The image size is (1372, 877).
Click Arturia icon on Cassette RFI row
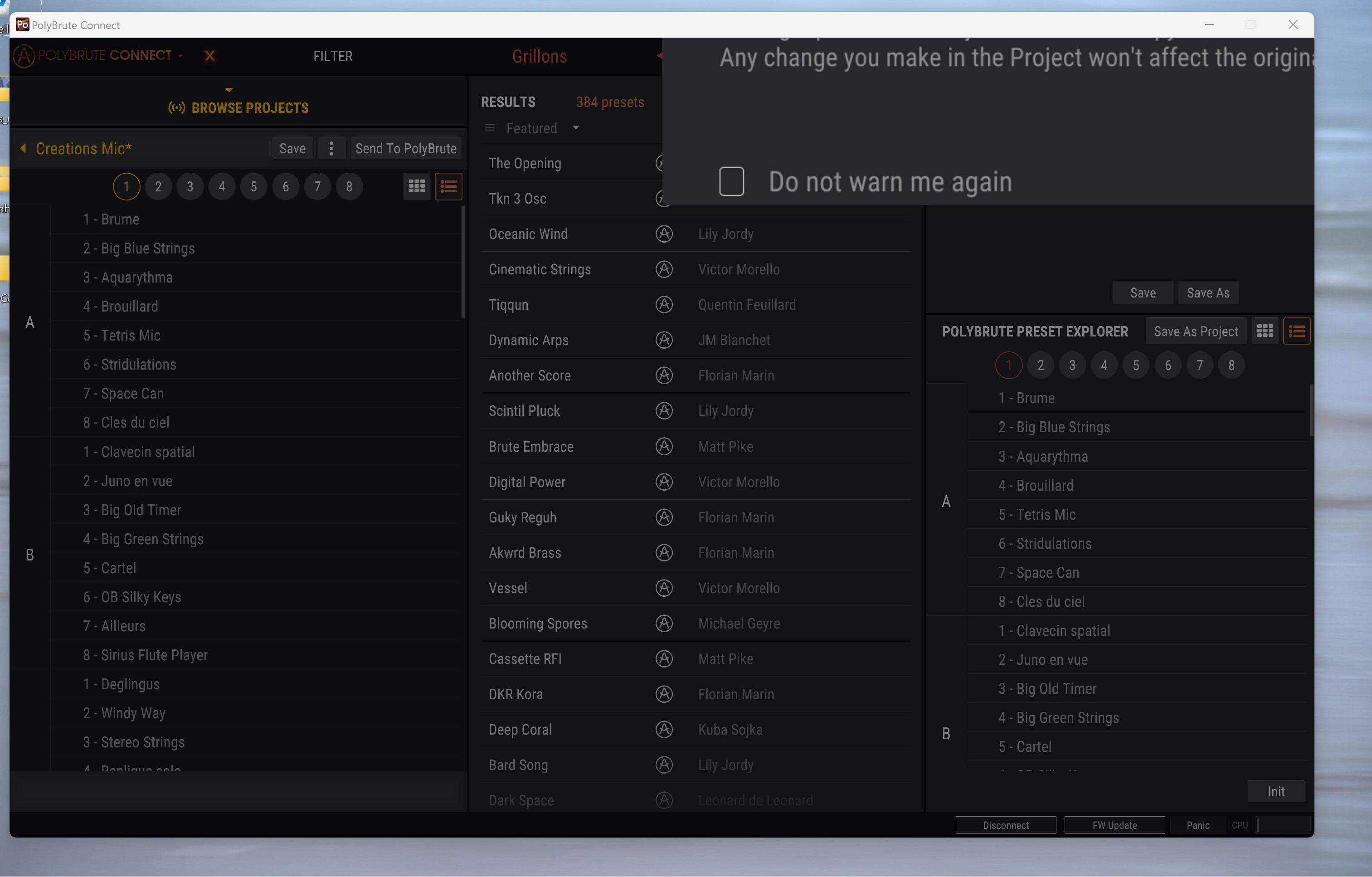tap(664, 659)
